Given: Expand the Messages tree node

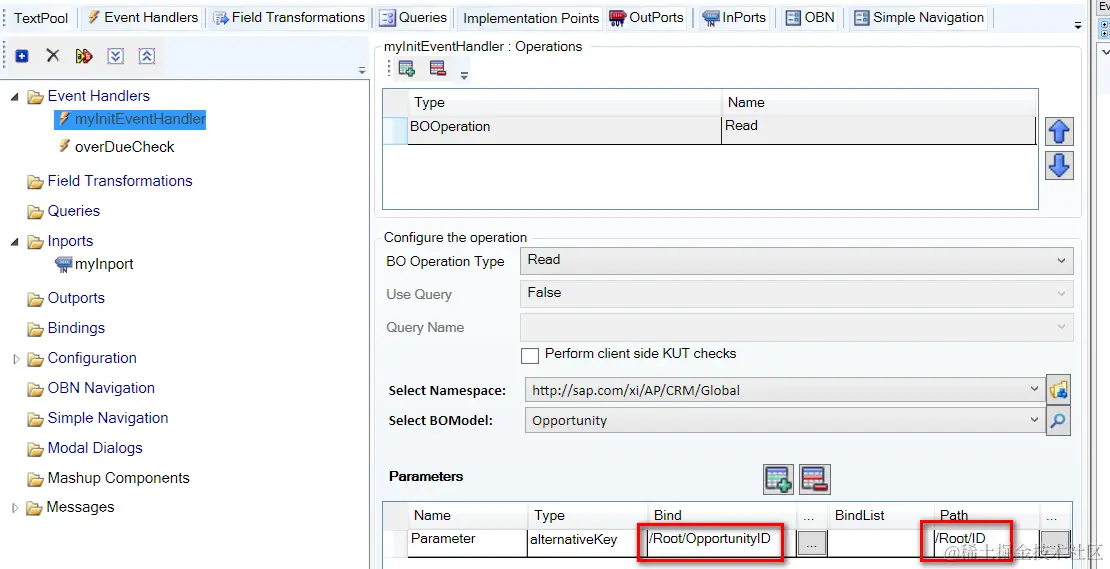Looking at the screenshot, I should (x=16, y=508).
